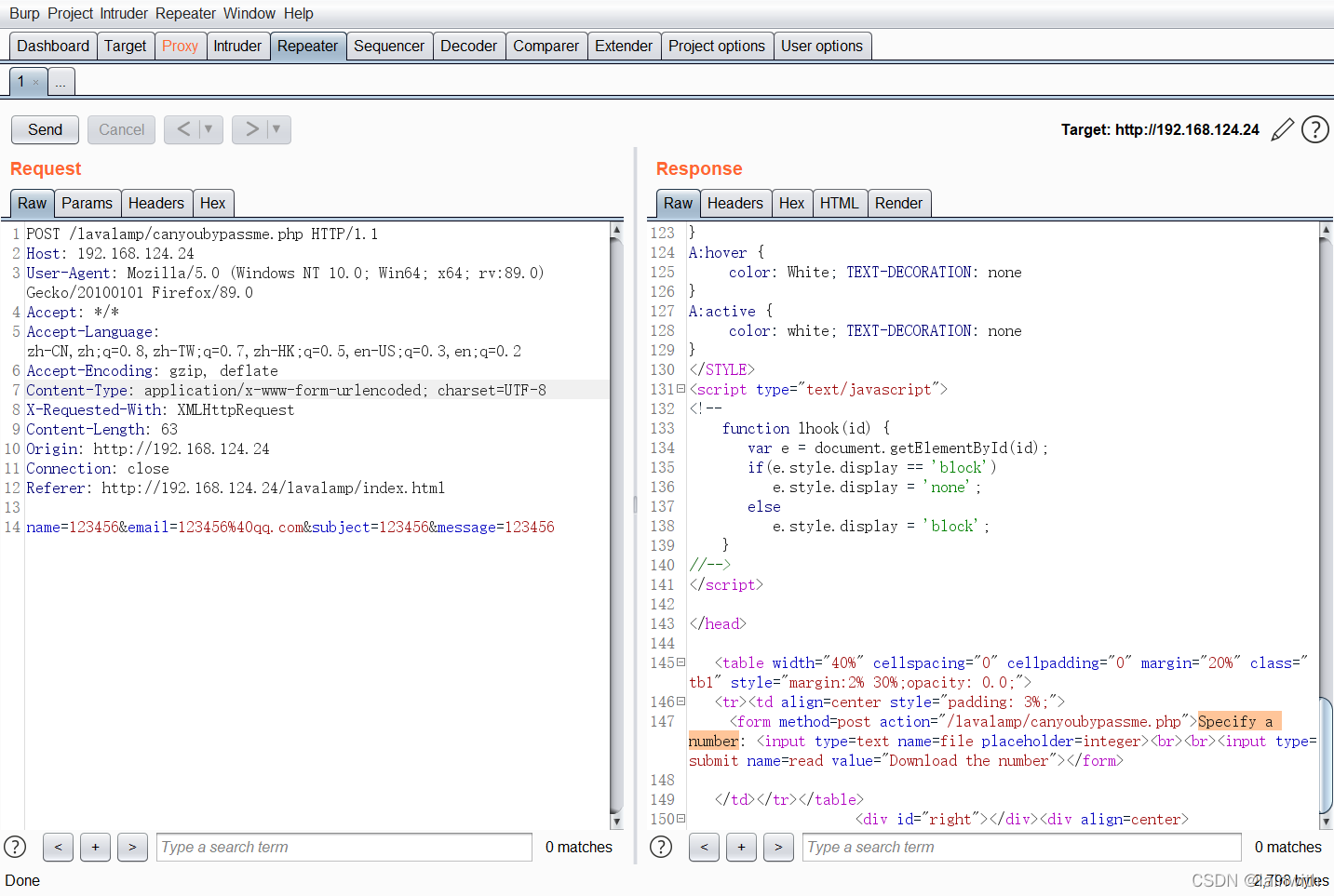Click response search next match button
This screenshot has height=896, width=1334.
[x=778, y=847]
